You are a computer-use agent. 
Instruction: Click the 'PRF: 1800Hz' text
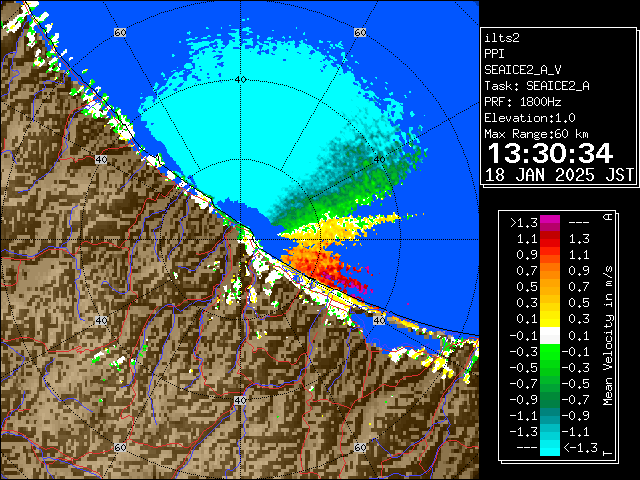pos(523,102)
